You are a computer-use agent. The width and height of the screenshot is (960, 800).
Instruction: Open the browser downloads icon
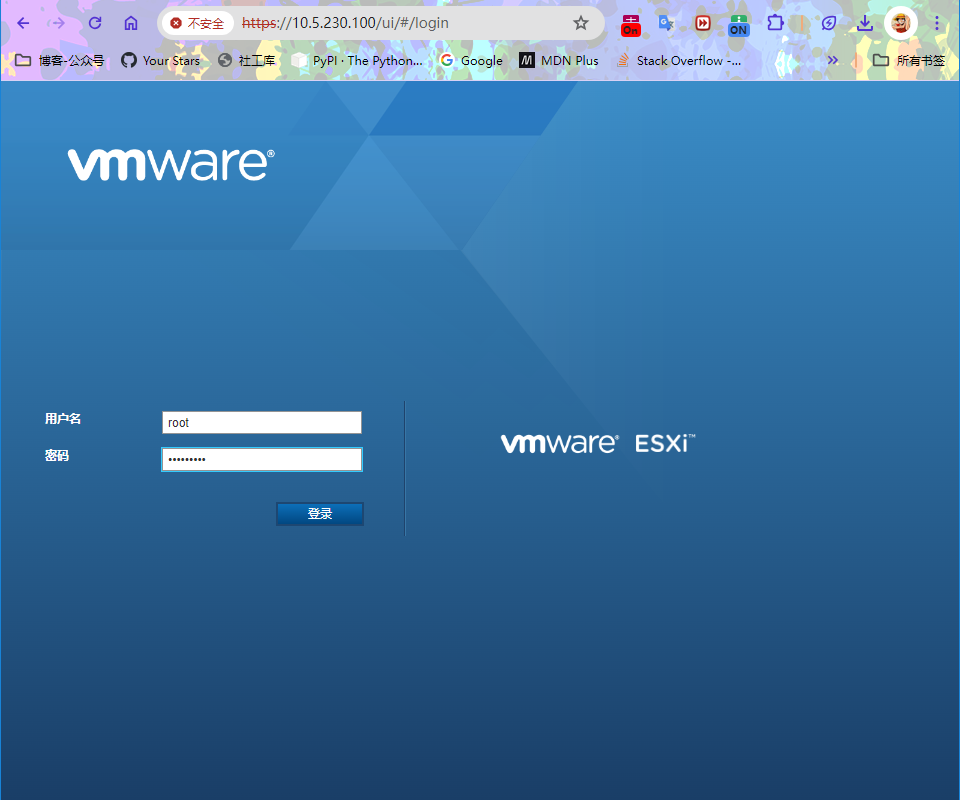point(864,23)
